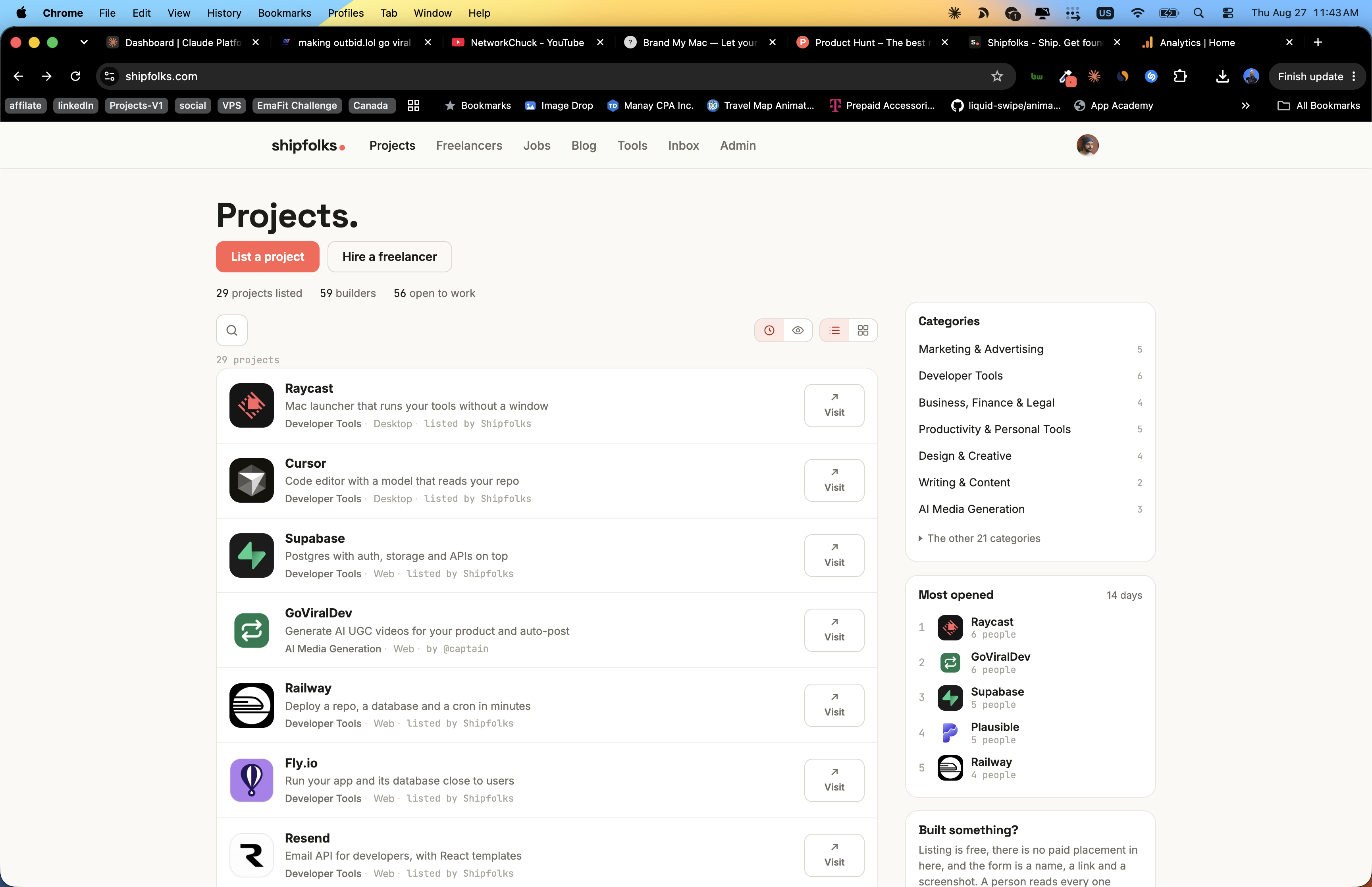
Task: Open Finish update menu dots
Action: pyautogui.click(x=1354, y=76)
